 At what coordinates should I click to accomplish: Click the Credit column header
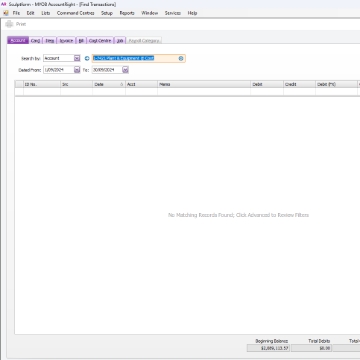(x=299, y=84)
